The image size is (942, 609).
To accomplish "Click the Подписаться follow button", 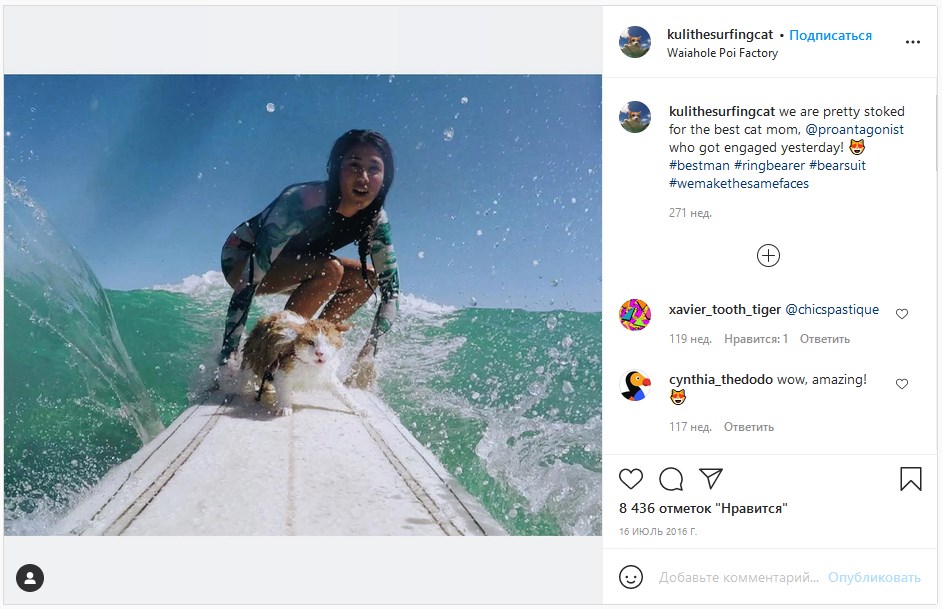I will (830, 35).
